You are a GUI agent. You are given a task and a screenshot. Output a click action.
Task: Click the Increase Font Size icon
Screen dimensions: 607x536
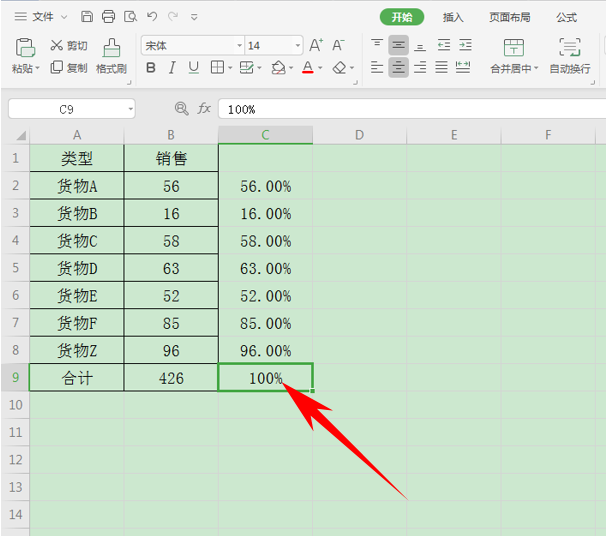tap(316, 45)
